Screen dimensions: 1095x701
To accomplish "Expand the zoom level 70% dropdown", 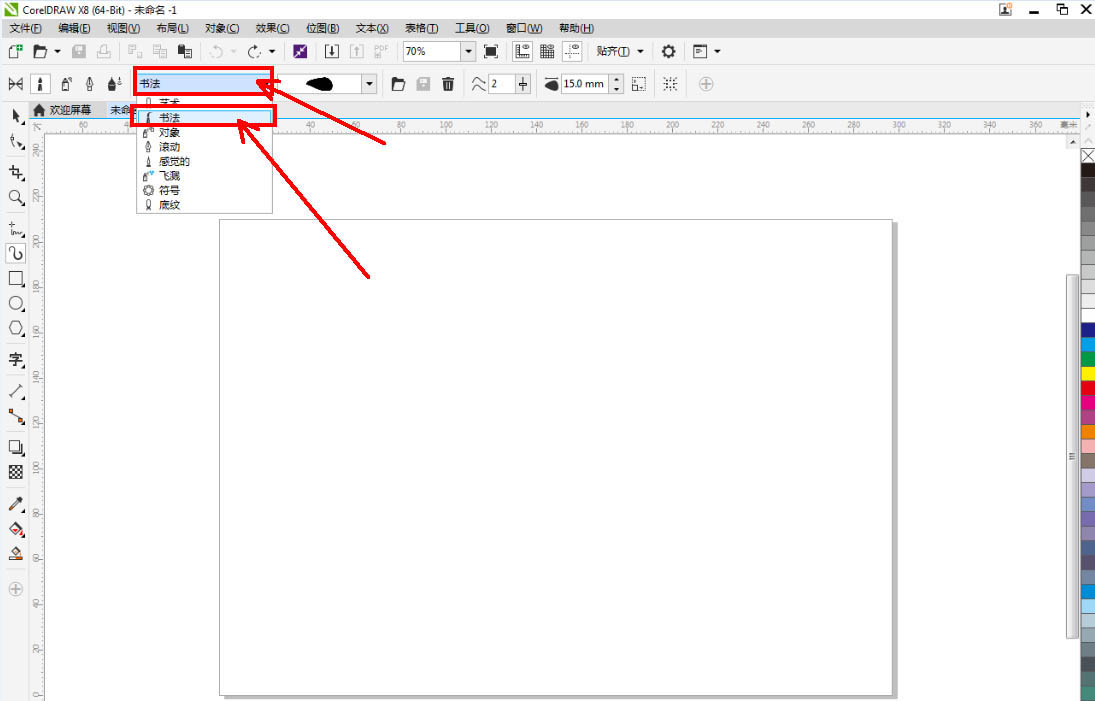I will pyautogui.click(x=469, y=51).
